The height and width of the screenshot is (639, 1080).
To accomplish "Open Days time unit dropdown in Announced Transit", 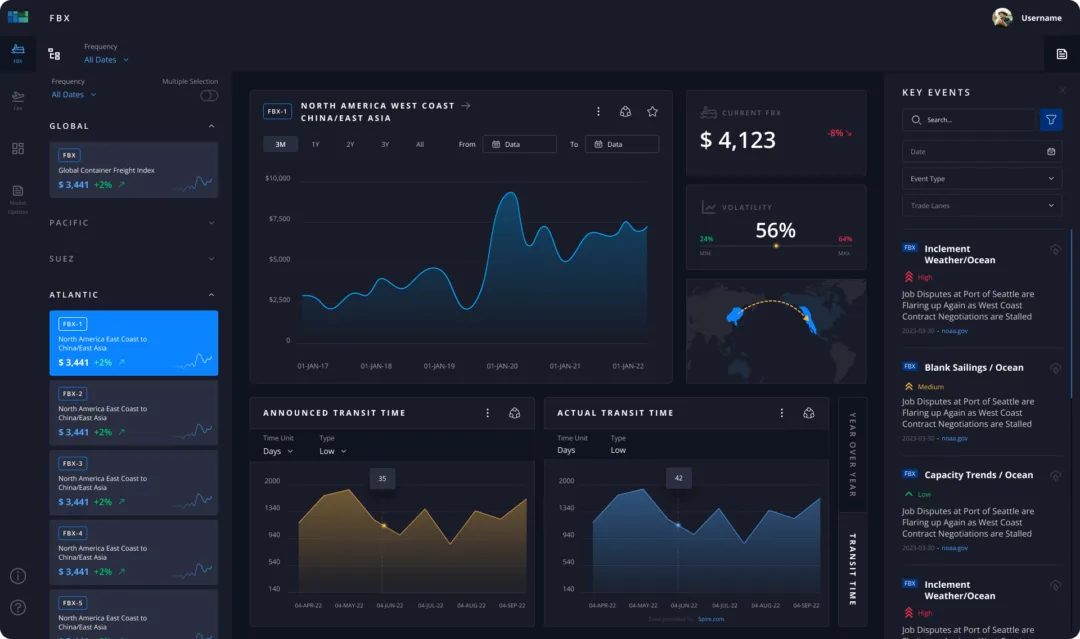I will [x=278, y=452].
